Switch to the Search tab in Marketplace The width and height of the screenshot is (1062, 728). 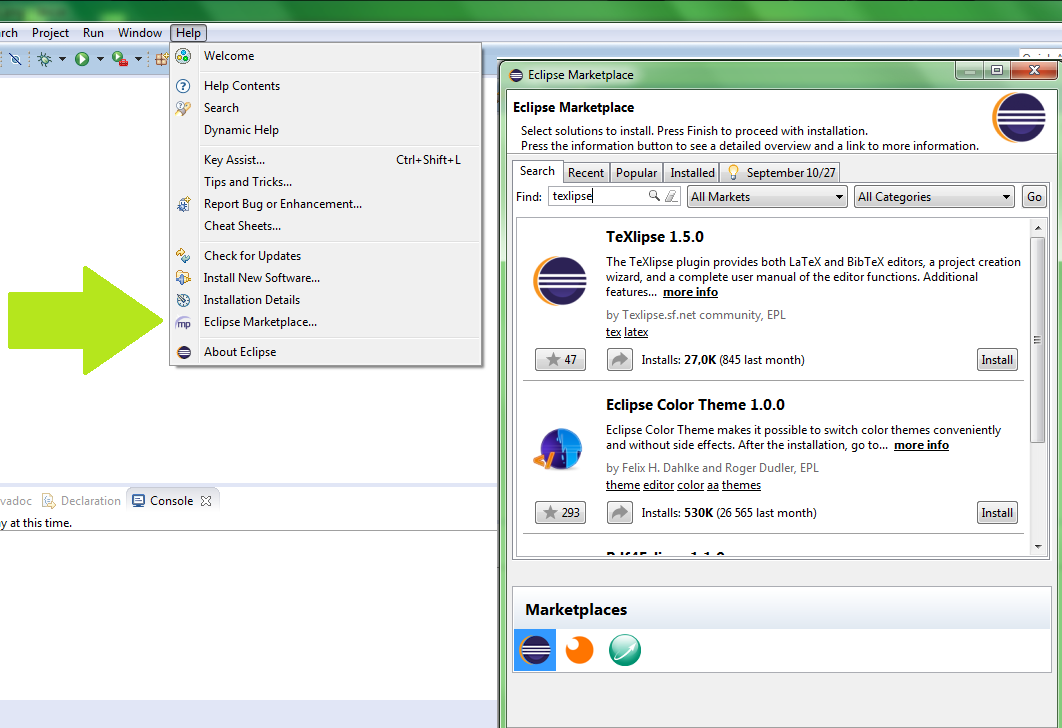tap(537, 171)
